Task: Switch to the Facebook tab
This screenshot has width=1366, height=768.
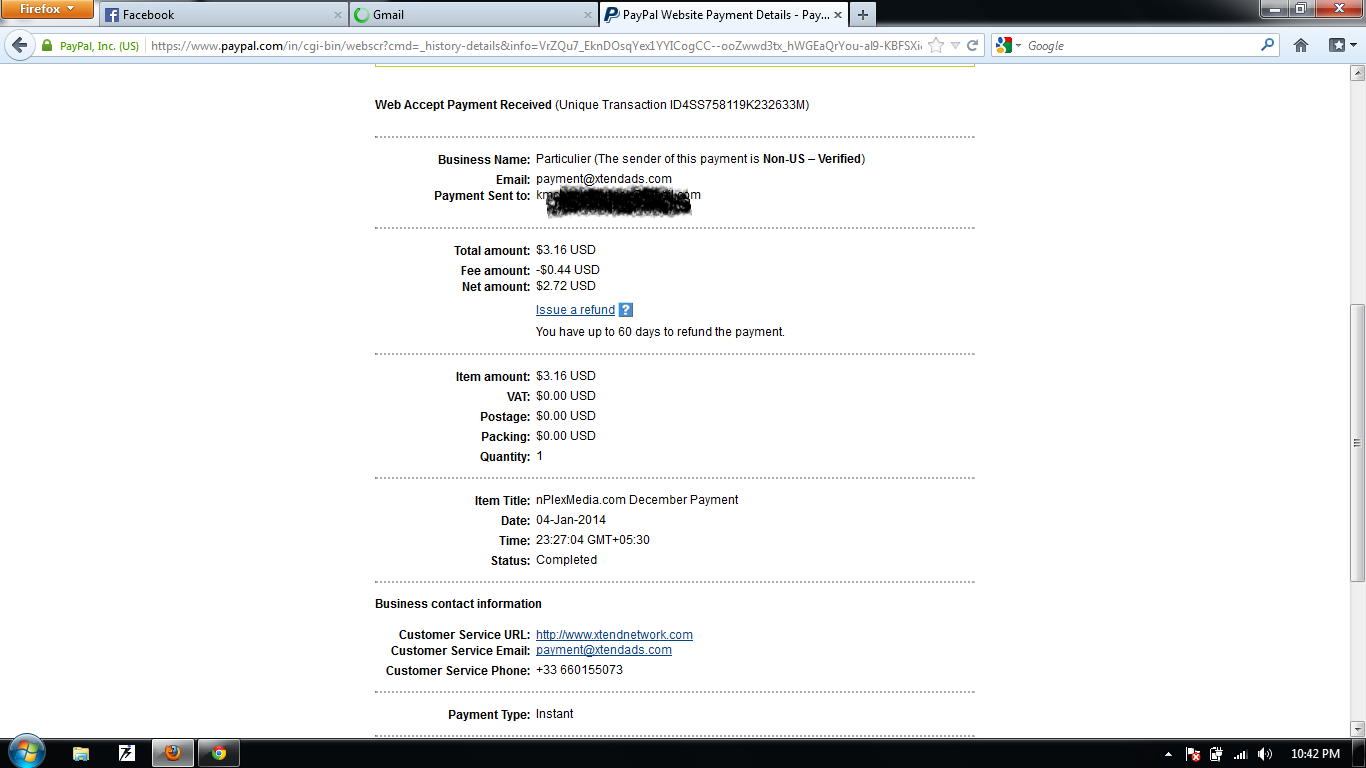Action: [223, 15]
